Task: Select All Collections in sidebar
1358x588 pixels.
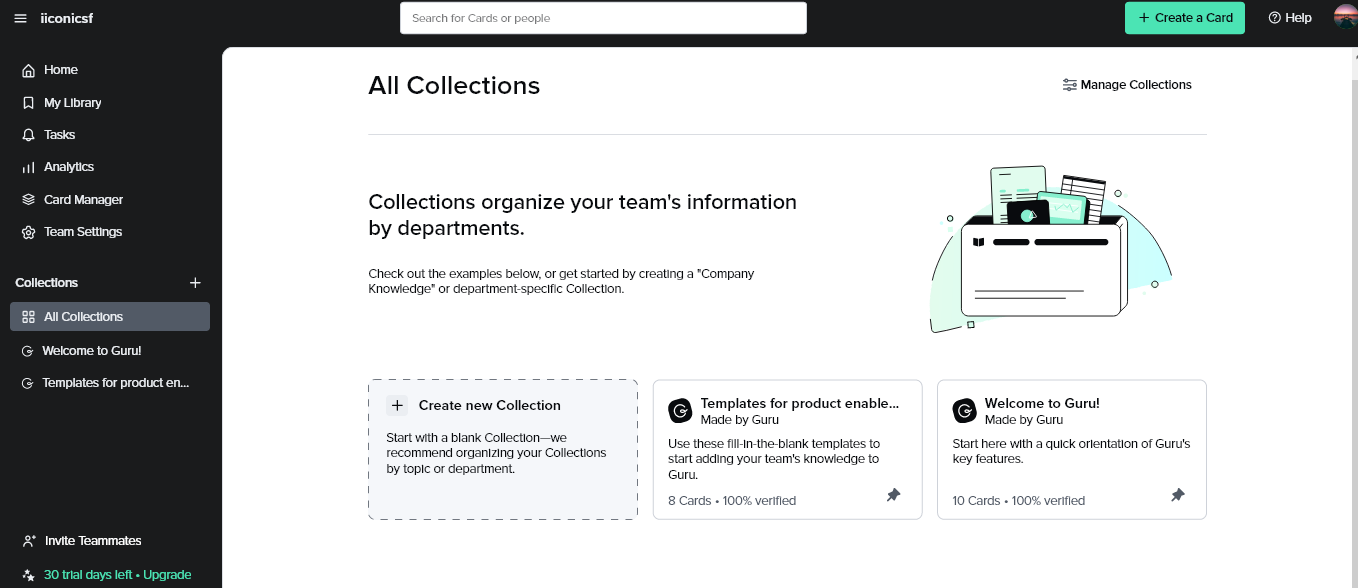Action: coord(110,317)
